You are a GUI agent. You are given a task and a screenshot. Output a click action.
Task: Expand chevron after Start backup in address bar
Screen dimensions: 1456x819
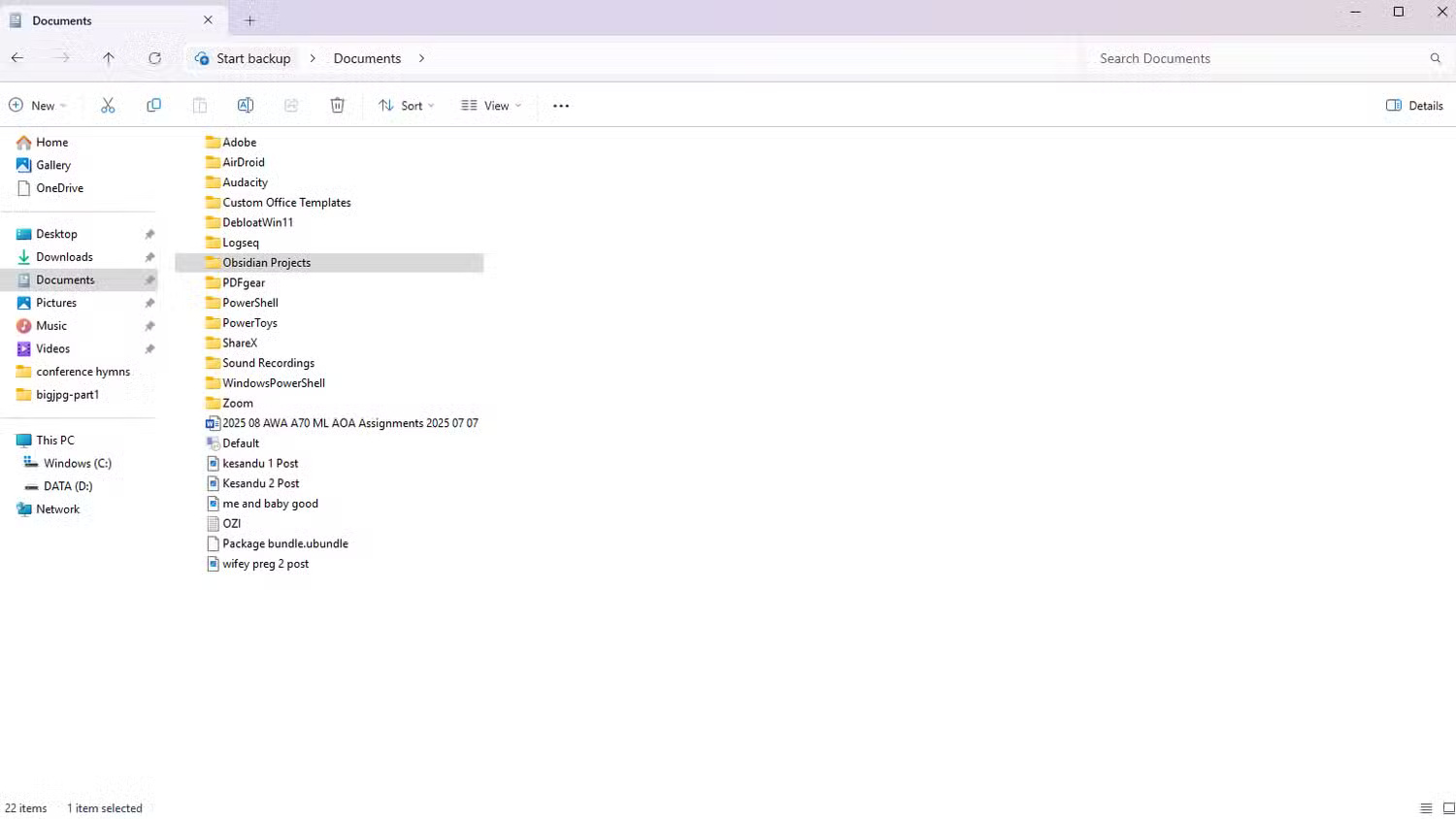[x=313, y=58]
